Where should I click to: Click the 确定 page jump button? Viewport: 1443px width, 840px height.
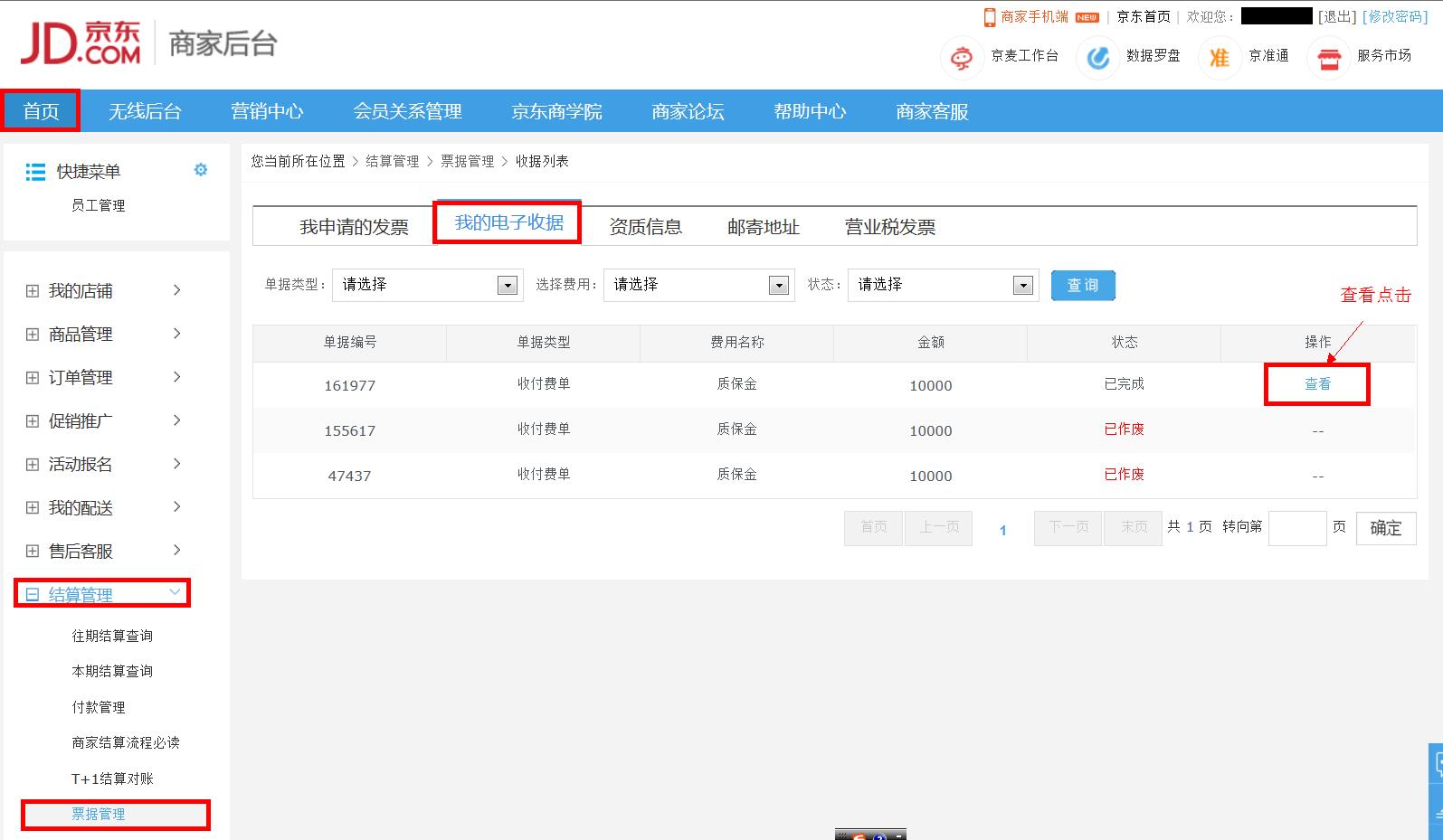[1386, 528]
